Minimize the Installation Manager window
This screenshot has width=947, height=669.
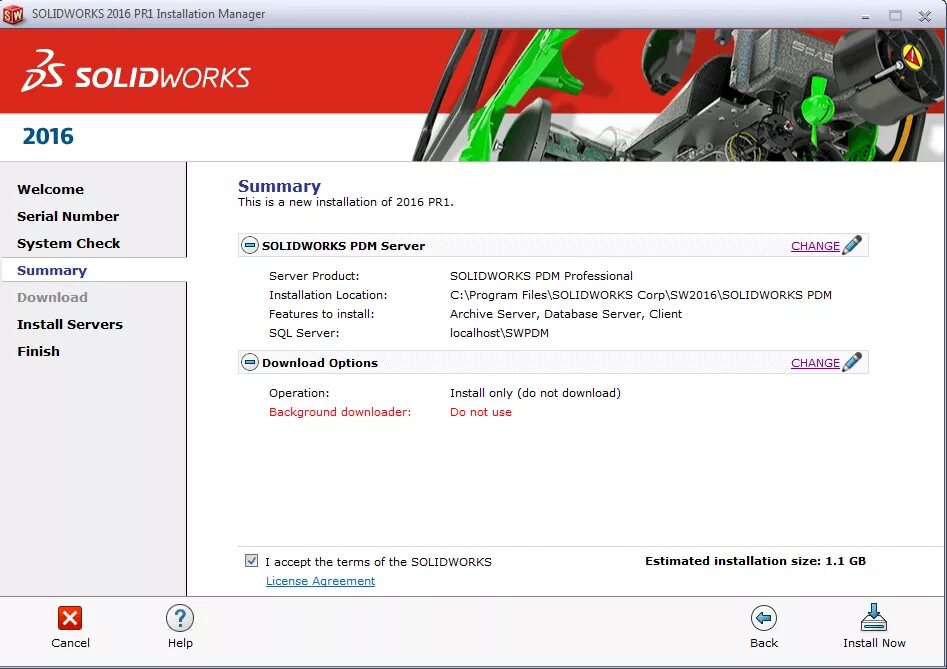point(865,16)
